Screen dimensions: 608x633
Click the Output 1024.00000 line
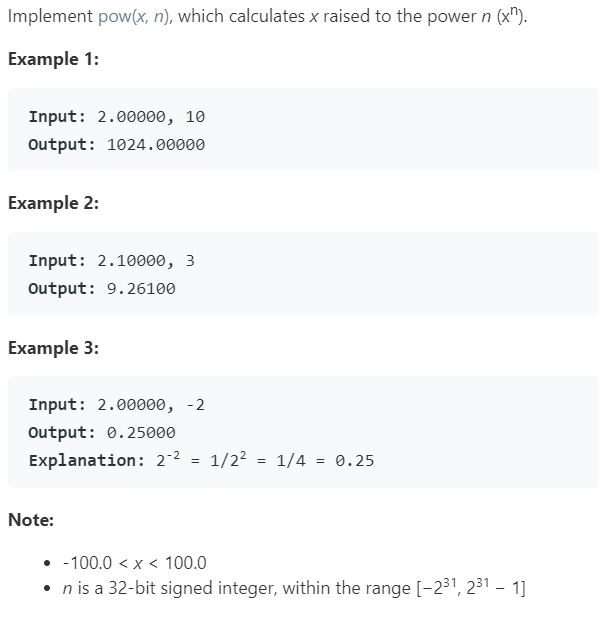(x=117, y=145)
